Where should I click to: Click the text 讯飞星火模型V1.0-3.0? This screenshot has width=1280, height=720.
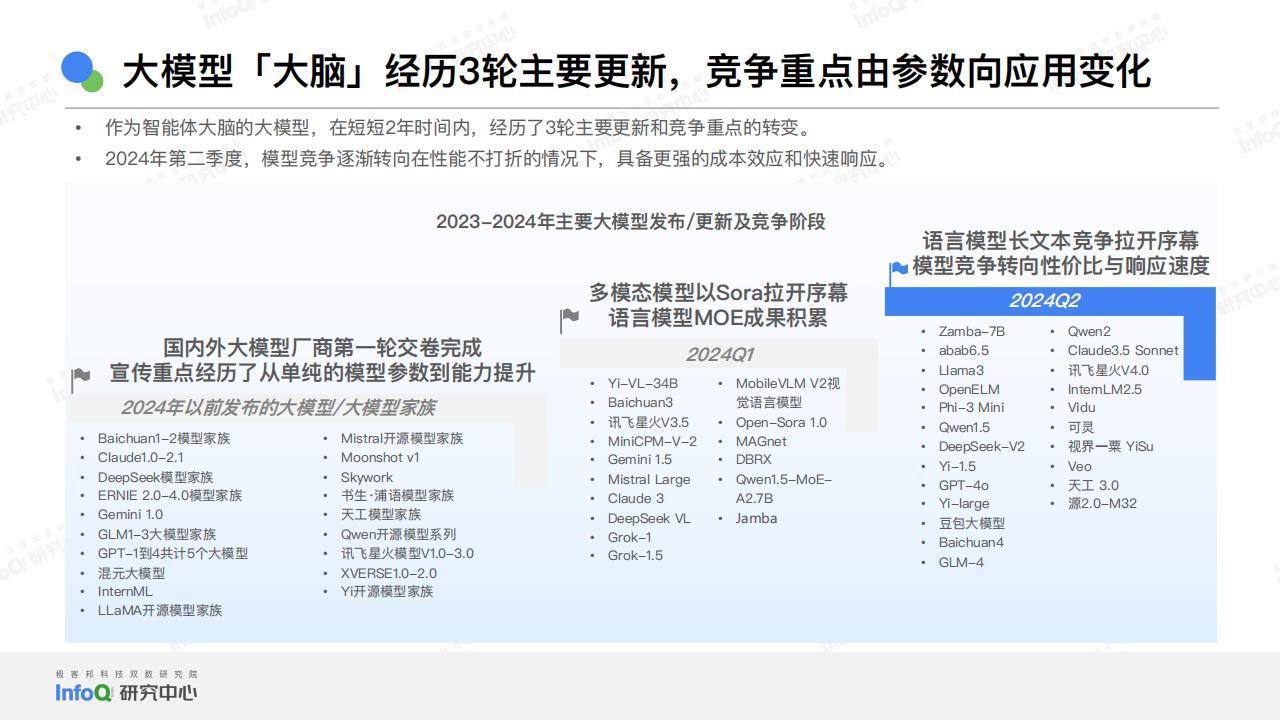point(407,553)
